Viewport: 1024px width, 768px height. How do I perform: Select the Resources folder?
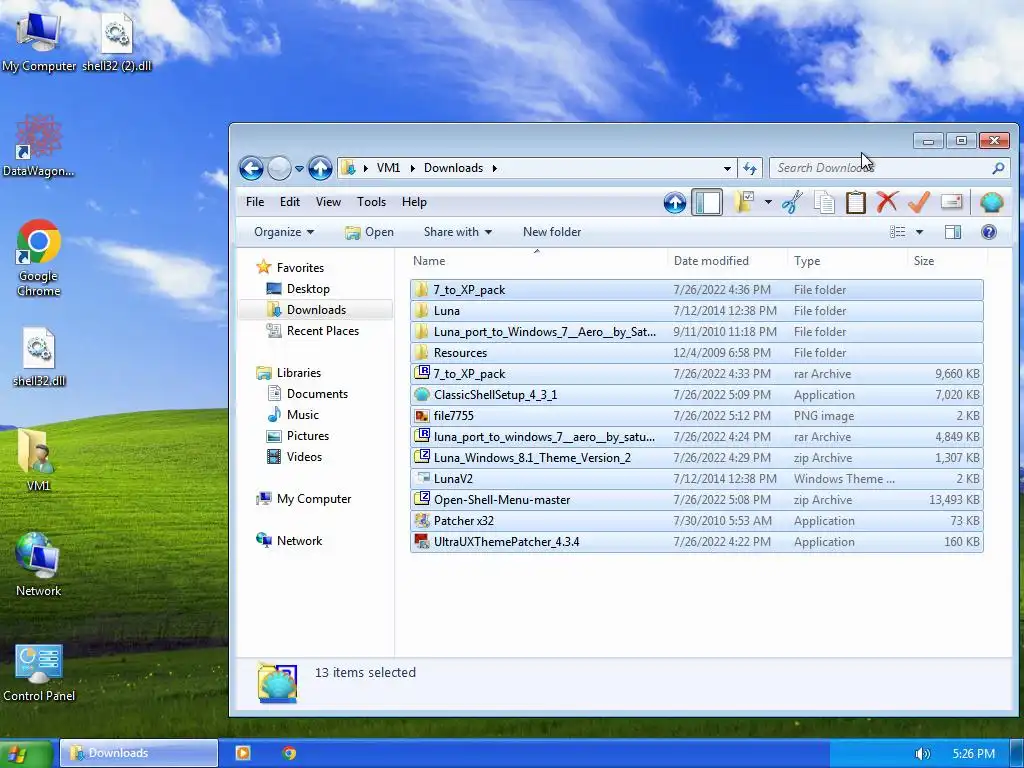tap(697, 353)
